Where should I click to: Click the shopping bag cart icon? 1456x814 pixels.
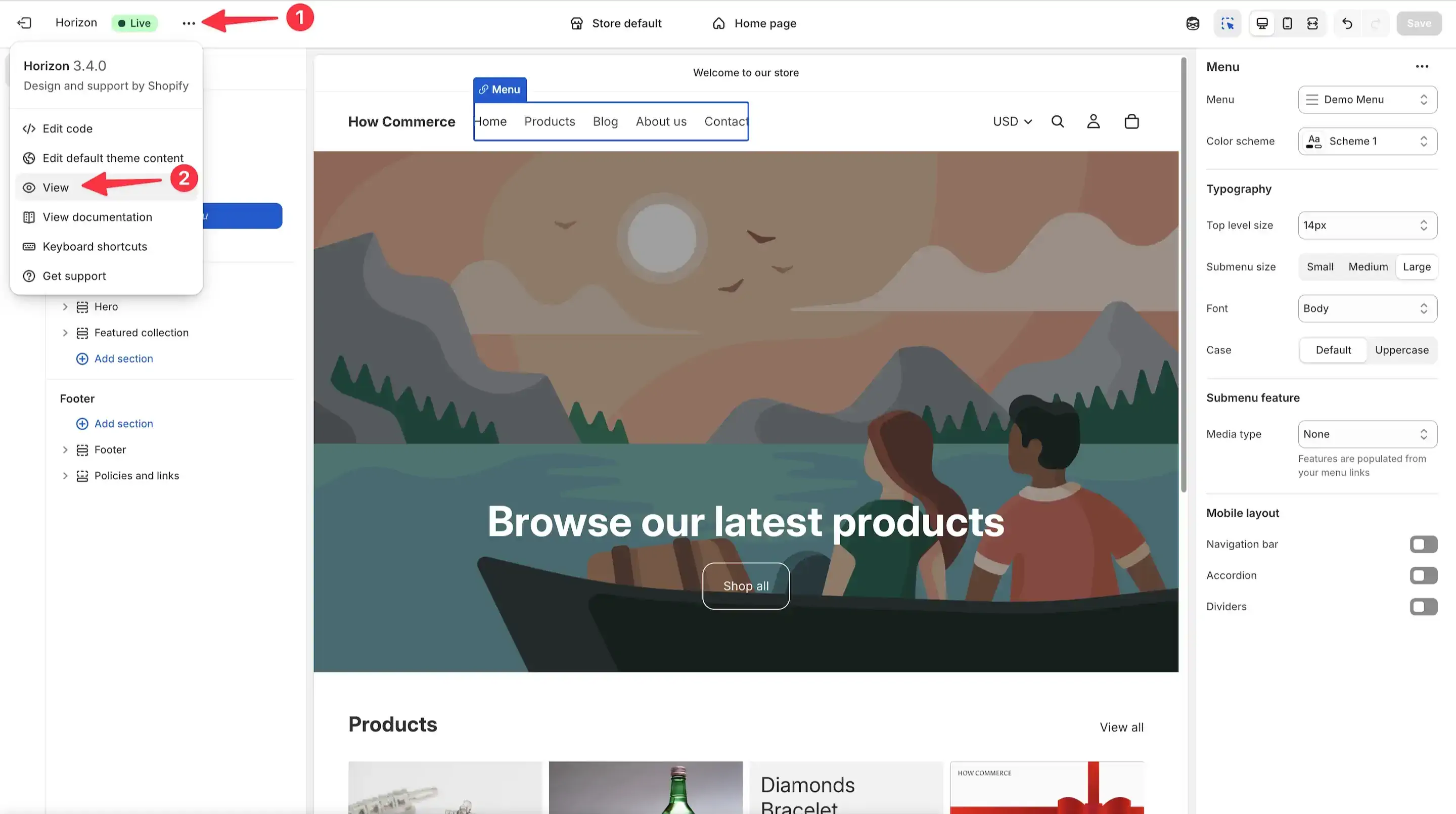1131,121
